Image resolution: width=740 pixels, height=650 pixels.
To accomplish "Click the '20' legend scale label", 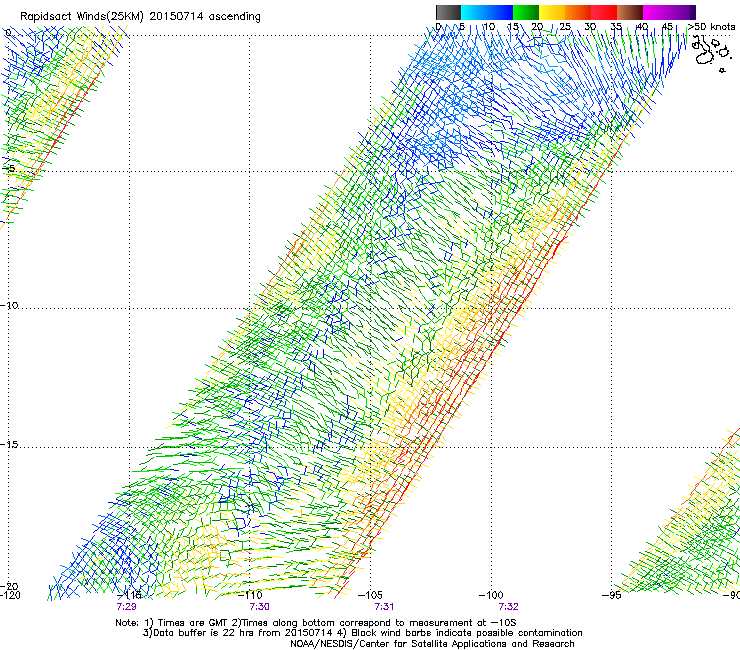I will pos(537,26).
